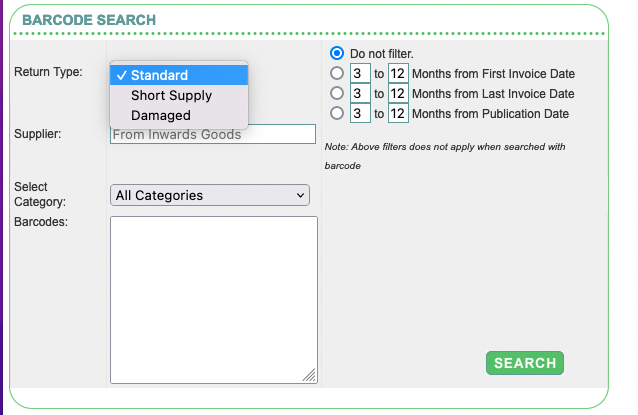Click the Supplier input field
The image size is (638, 415).
click(x=213, y=134)
